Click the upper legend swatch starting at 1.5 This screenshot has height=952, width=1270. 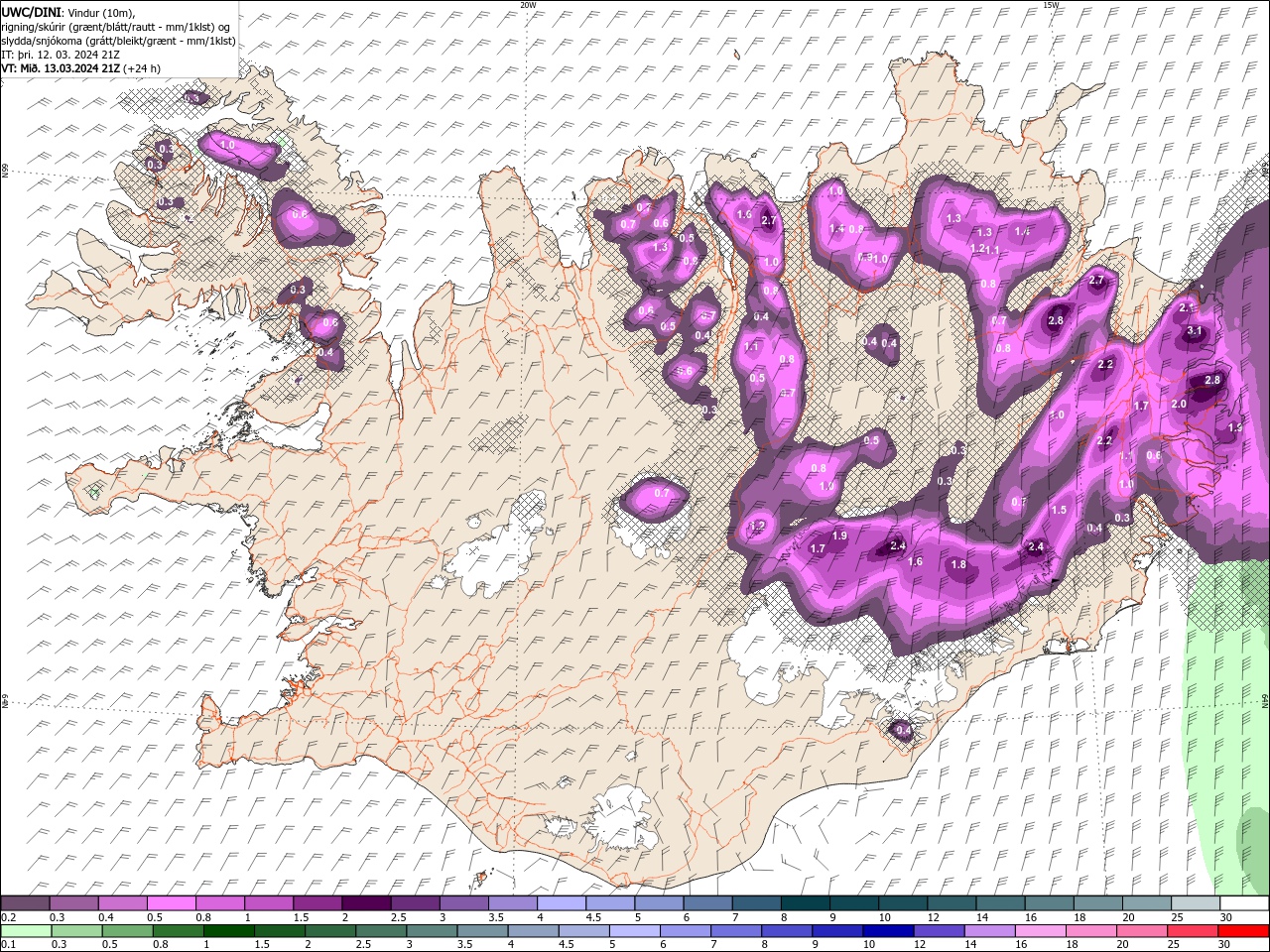[x=317, y=903]
